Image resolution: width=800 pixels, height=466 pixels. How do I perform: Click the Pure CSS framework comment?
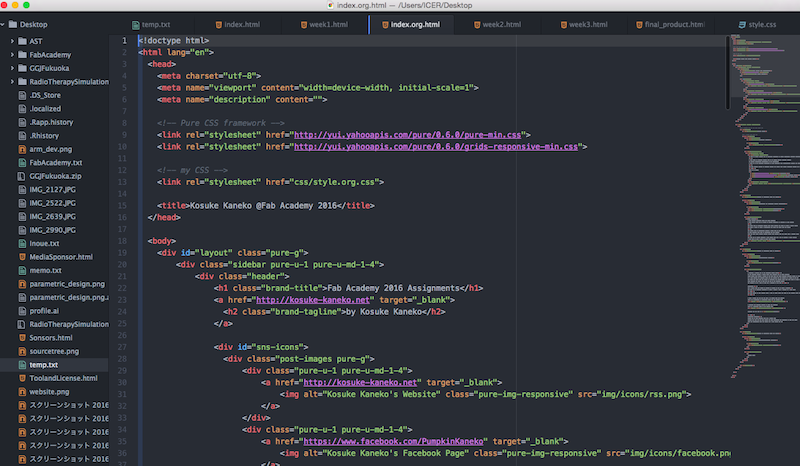coord(220,123)
